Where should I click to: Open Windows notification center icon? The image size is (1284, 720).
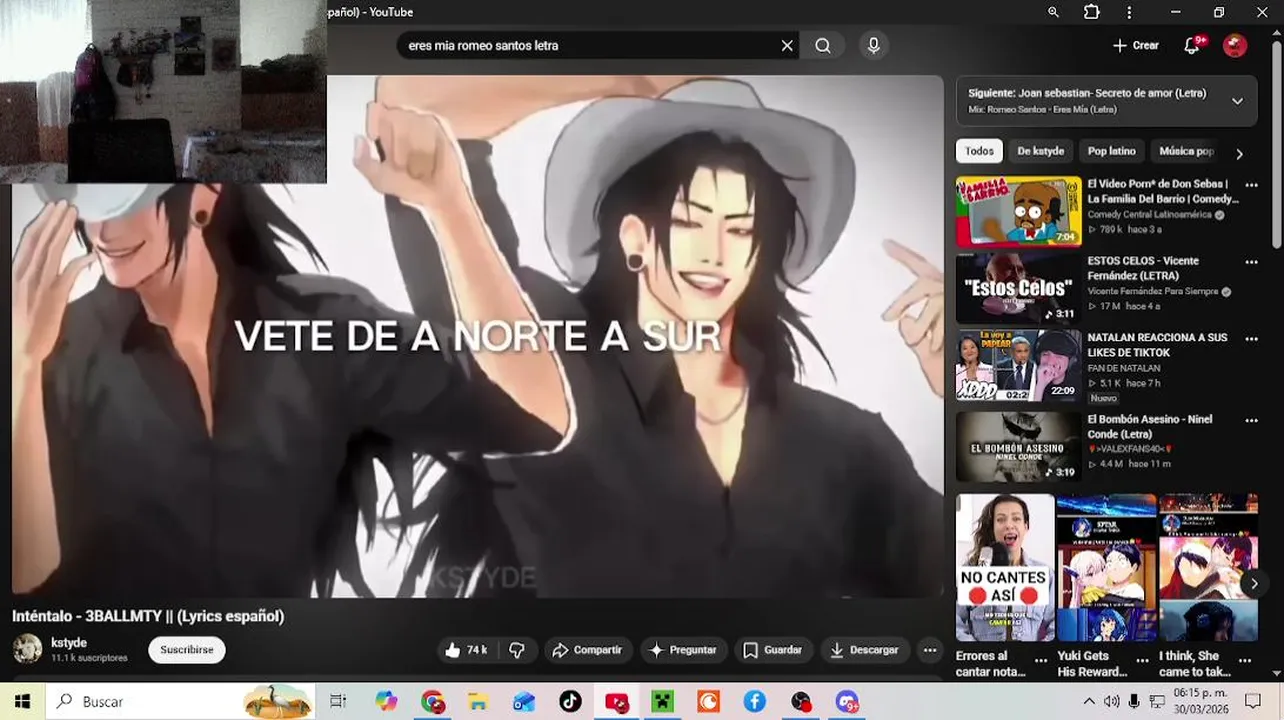(1253, 702)
